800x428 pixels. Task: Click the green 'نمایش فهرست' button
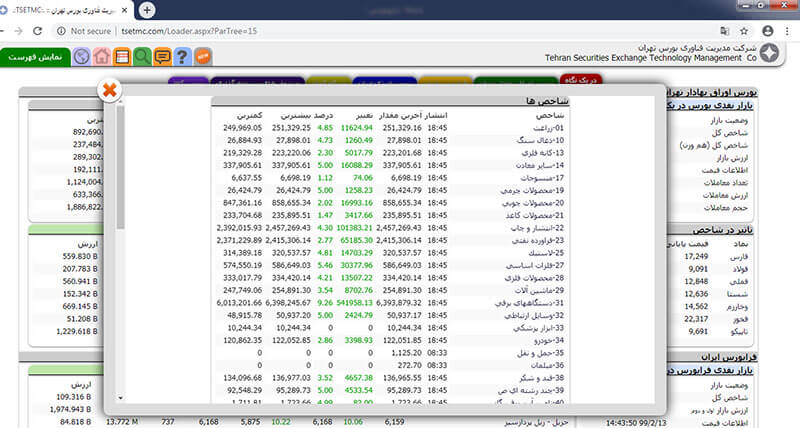click(x=35, y=57)
